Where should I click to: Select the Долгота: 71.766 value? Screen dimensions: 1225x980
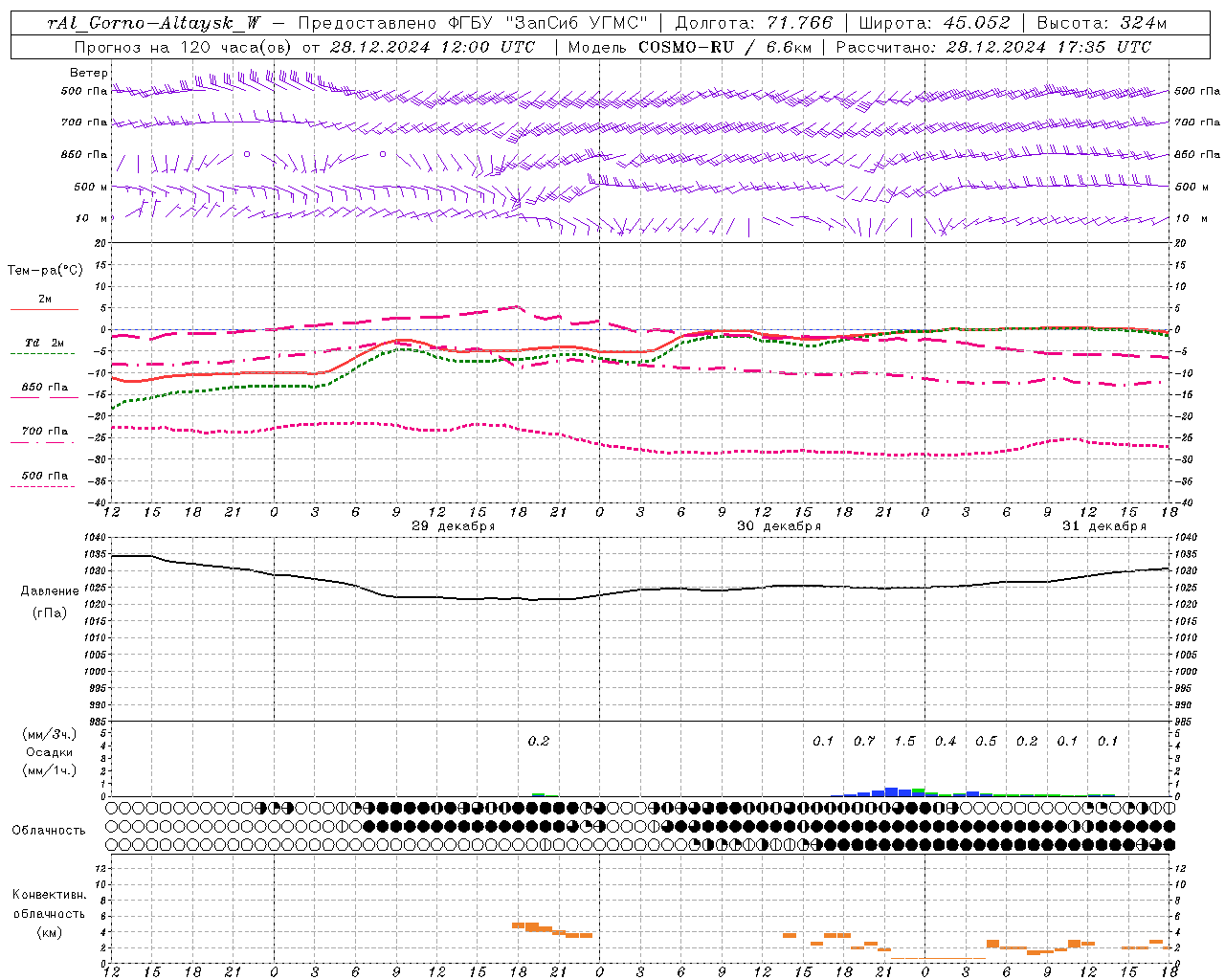[754, 23]
